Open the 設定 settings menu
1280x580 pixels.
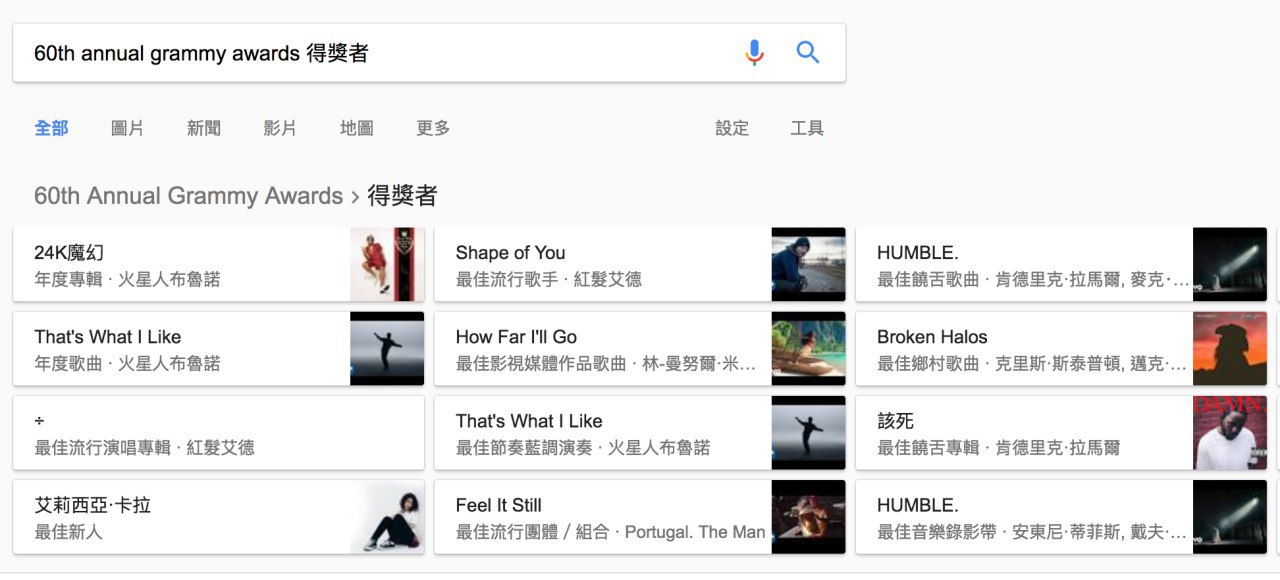tap(732, 128)
